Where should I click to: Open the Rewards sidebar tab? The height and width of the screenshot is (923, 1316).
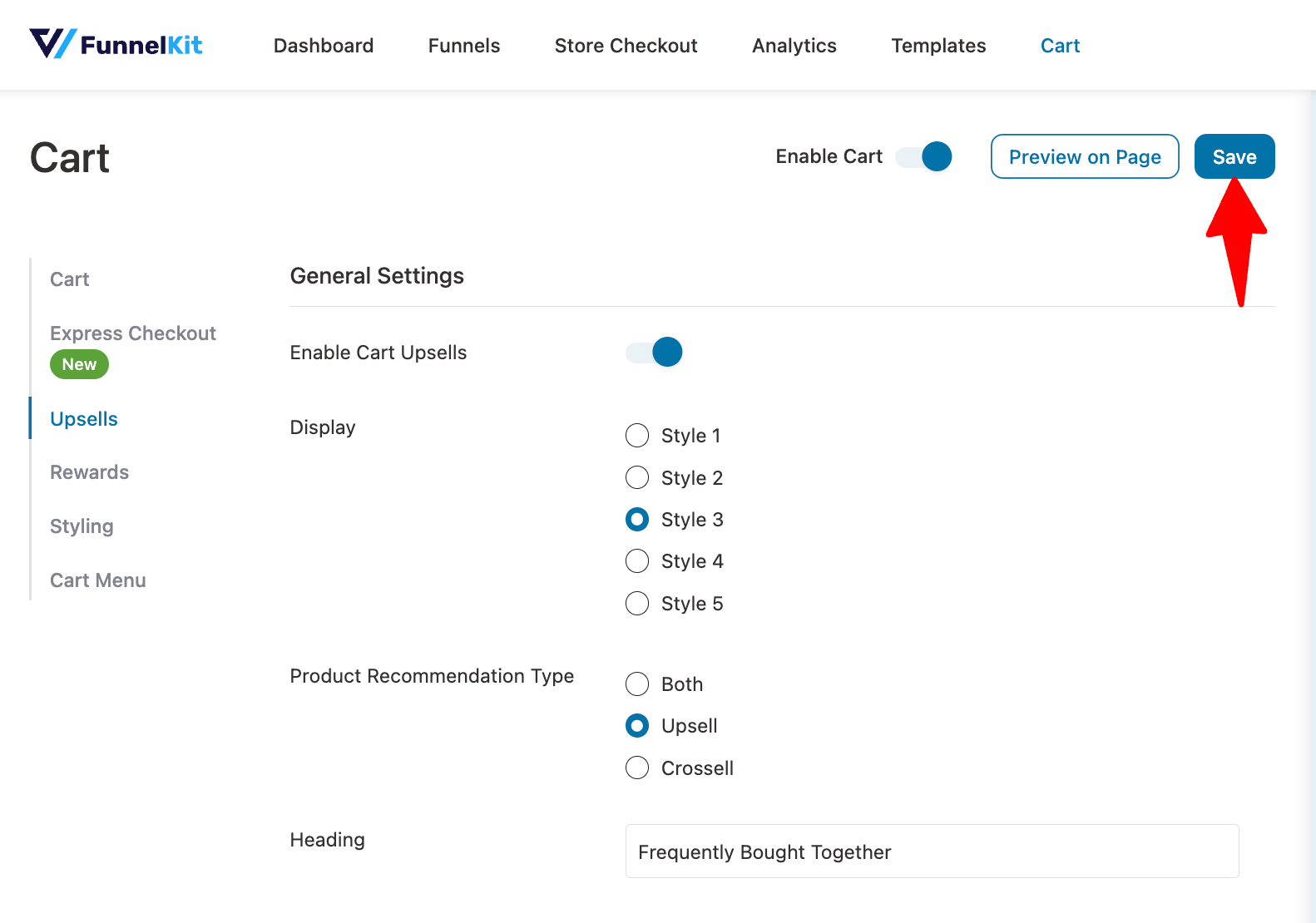pos(90,472)
